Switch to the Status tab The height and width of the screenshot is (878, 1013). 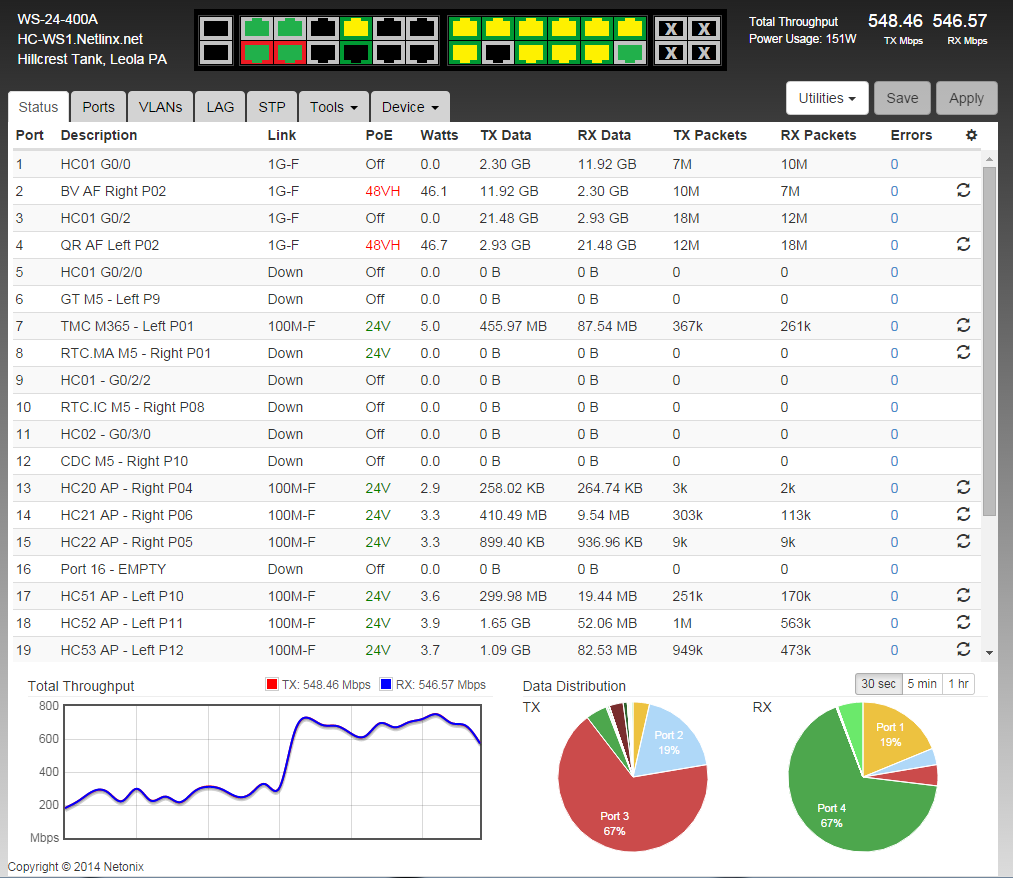(38, 107)
